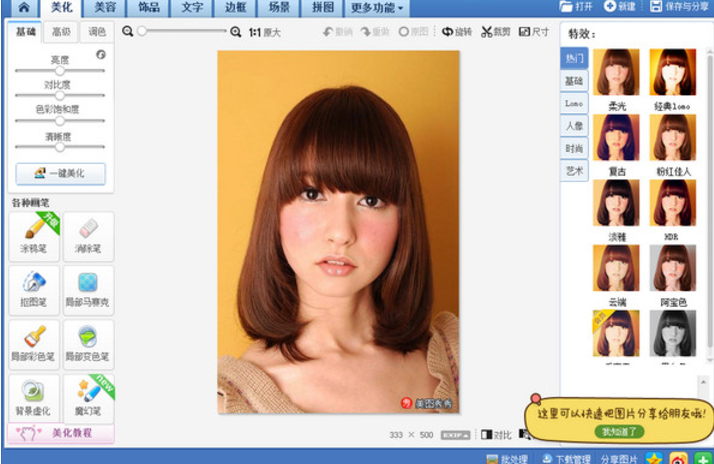Image resolution: width=714 pixels, height=464 pixels.
Task: Click the green plus icon in bottom bar
Action: pyautogui.click(x=703, y=458)
